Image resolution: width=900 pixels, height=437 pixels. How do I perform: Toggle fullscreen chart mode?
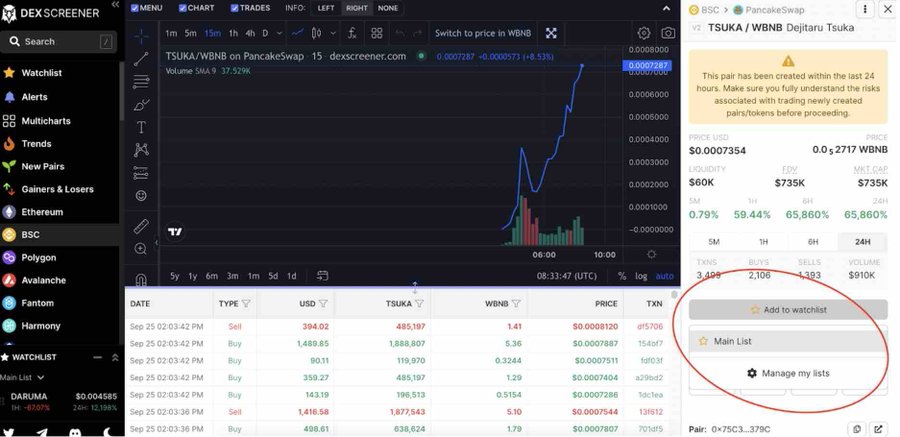click(551, 33)
